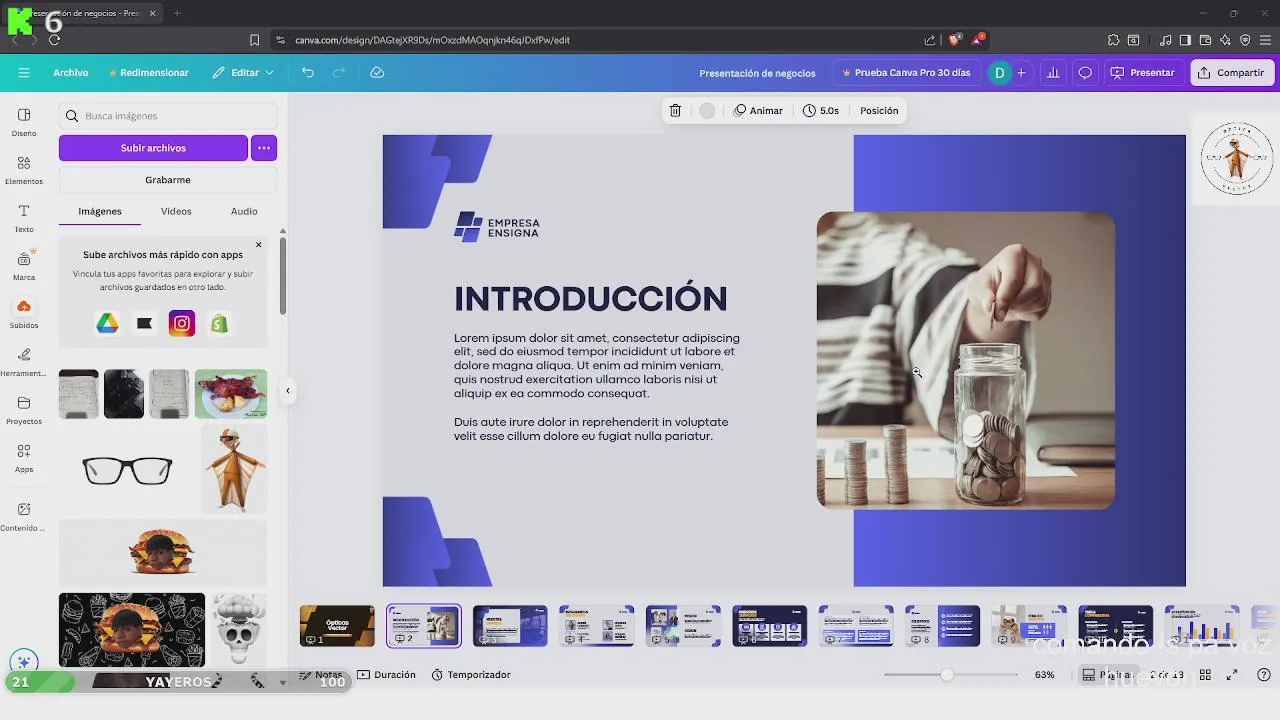Undo the last action

[308, 73]
